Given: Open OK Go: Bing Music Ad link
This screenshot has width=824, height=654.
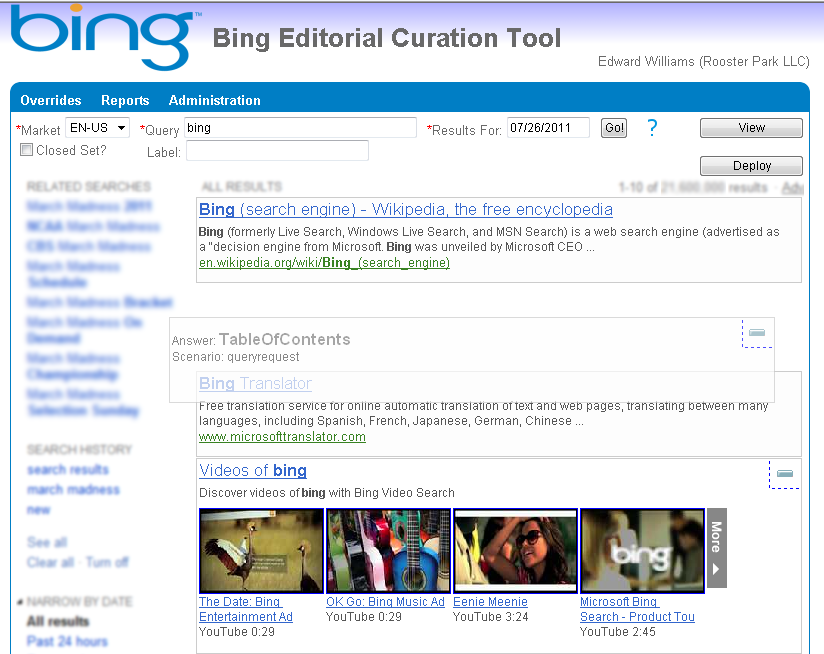Looking at the screenshot, I should 385,602.
